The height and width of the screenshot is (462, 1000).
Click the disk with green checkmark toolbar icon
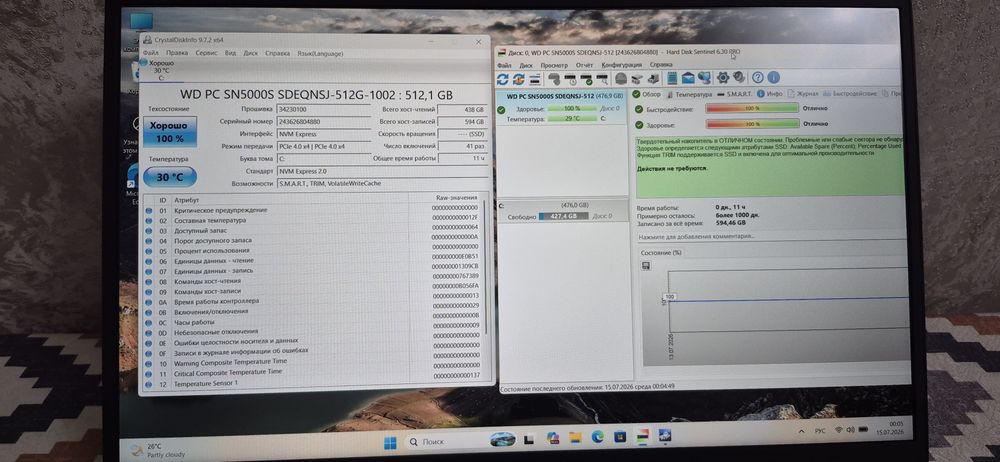pos(586,78)
